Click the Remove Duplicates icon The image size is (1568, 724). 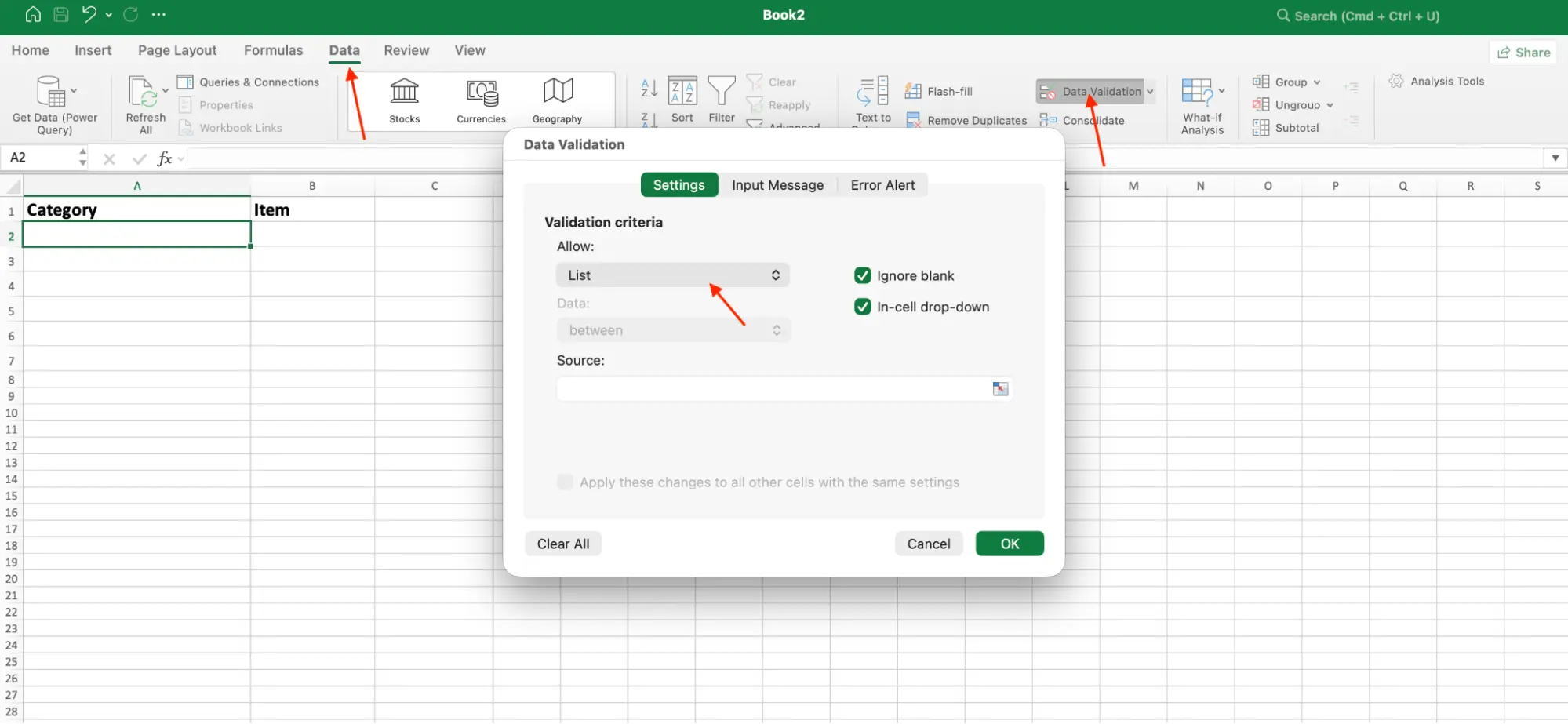[914, 120]
